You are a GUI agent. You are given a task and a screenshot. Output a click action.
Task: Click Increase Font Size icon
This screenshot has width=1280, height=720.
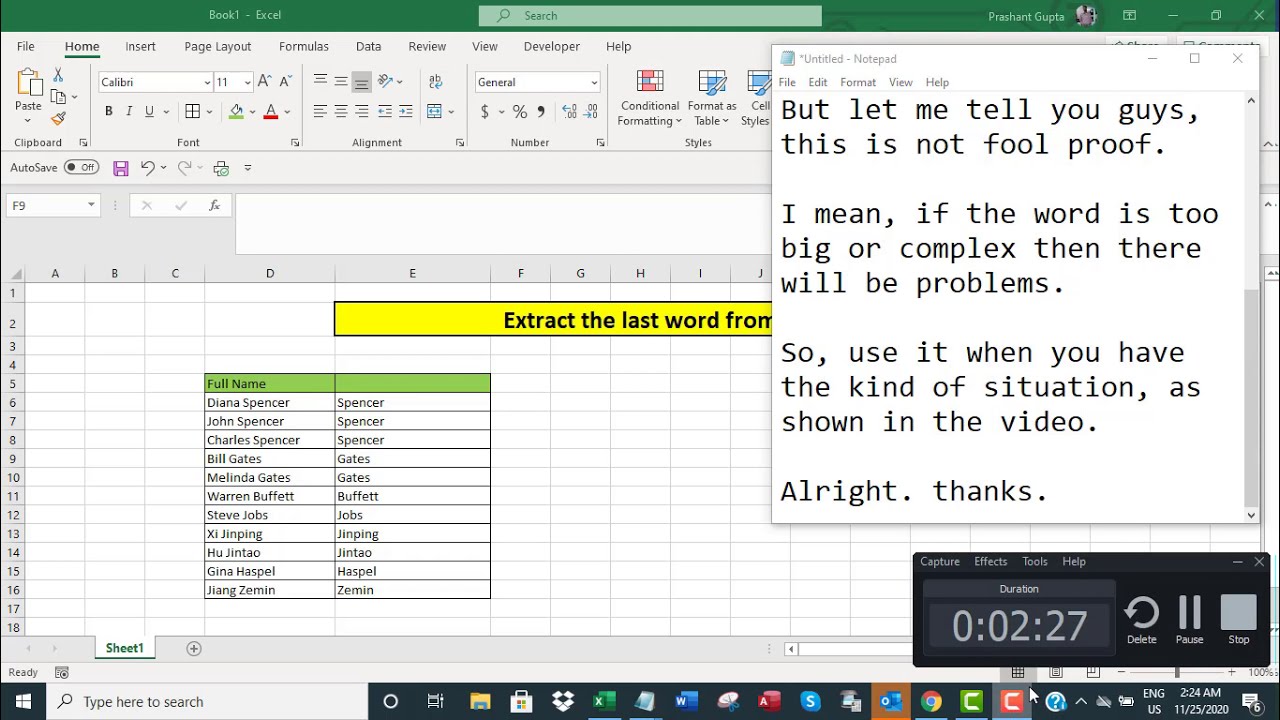(264, 82)
